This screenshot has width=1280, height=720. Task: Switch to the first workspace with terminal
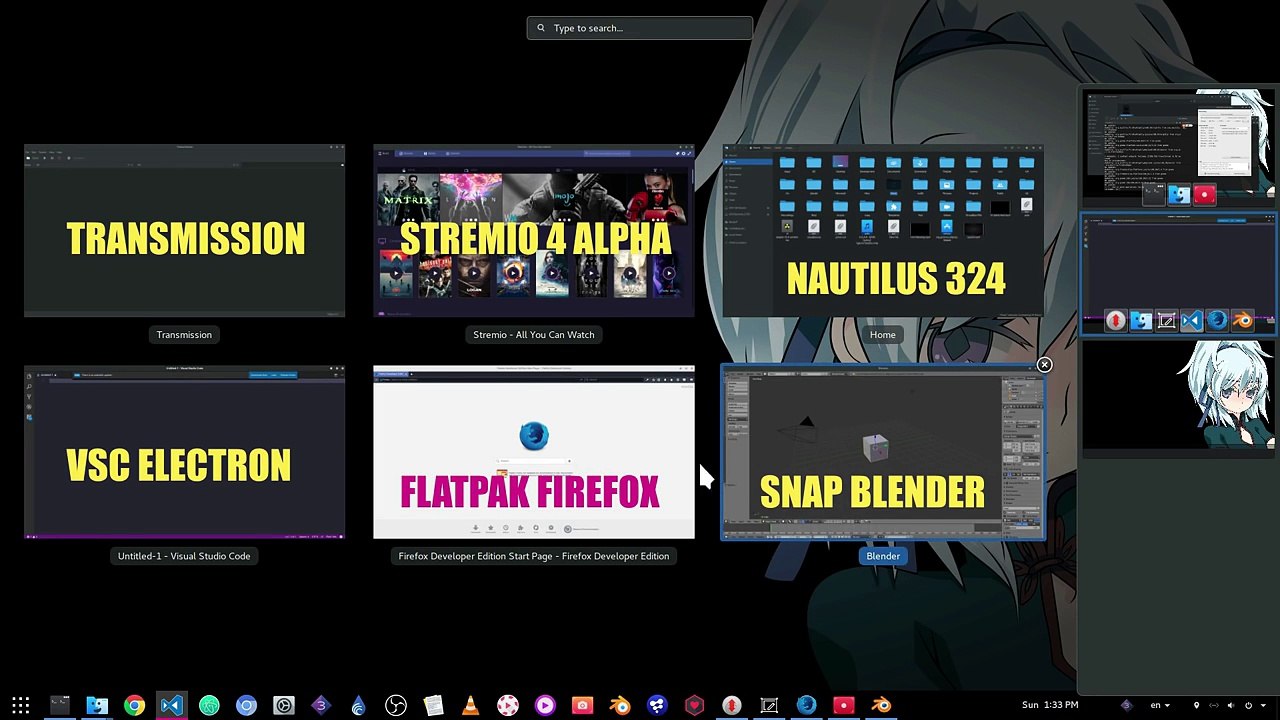point(1179,148)
